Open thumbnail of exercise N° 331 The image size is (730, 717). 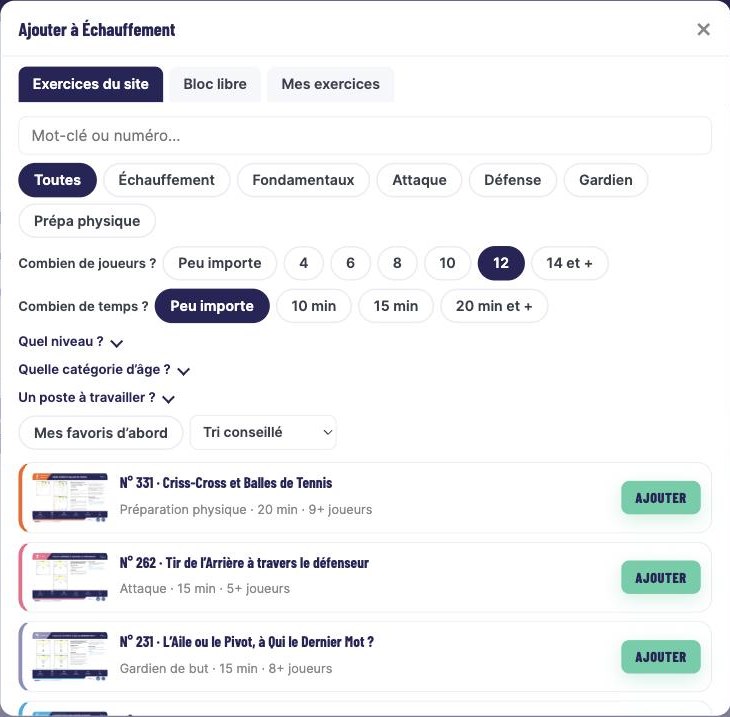click(70, 498)
